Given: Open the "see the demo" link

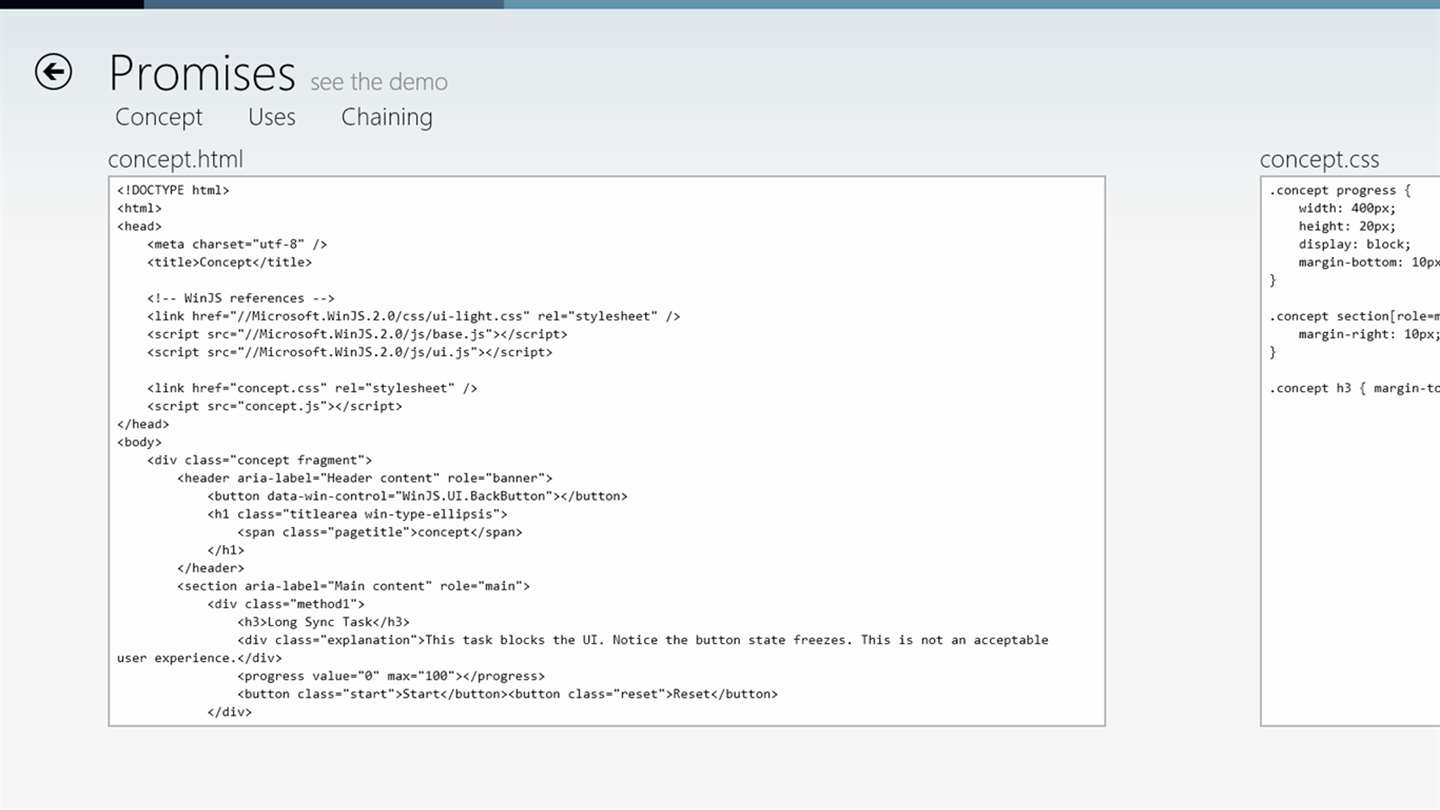Looking at the screenshot, I should 379,82.
